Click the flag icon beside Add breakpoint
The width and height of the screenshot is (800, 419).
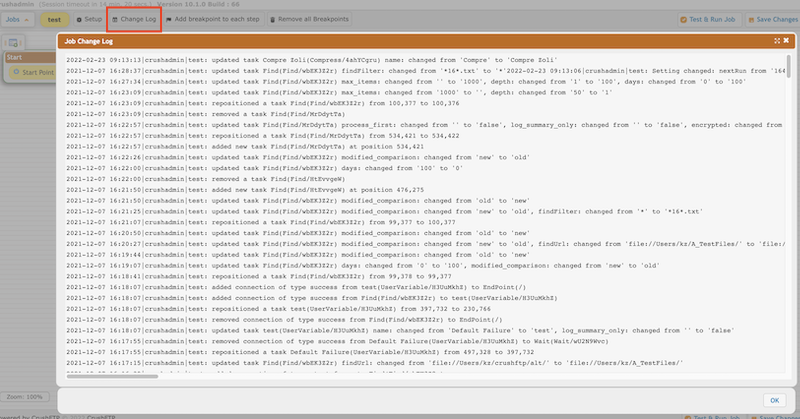169,19
